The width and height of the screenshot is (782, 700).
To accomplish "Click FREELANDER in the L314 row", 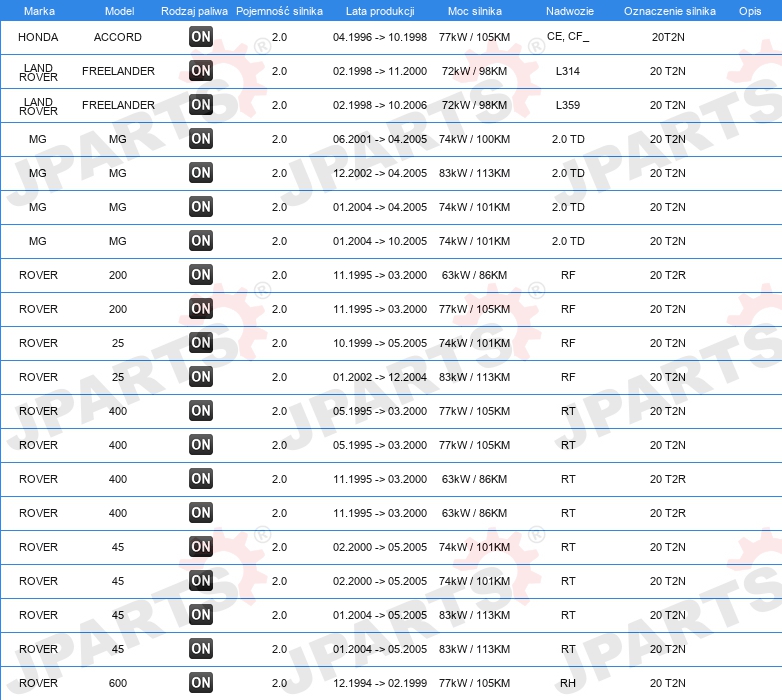I will coord(118,71).
